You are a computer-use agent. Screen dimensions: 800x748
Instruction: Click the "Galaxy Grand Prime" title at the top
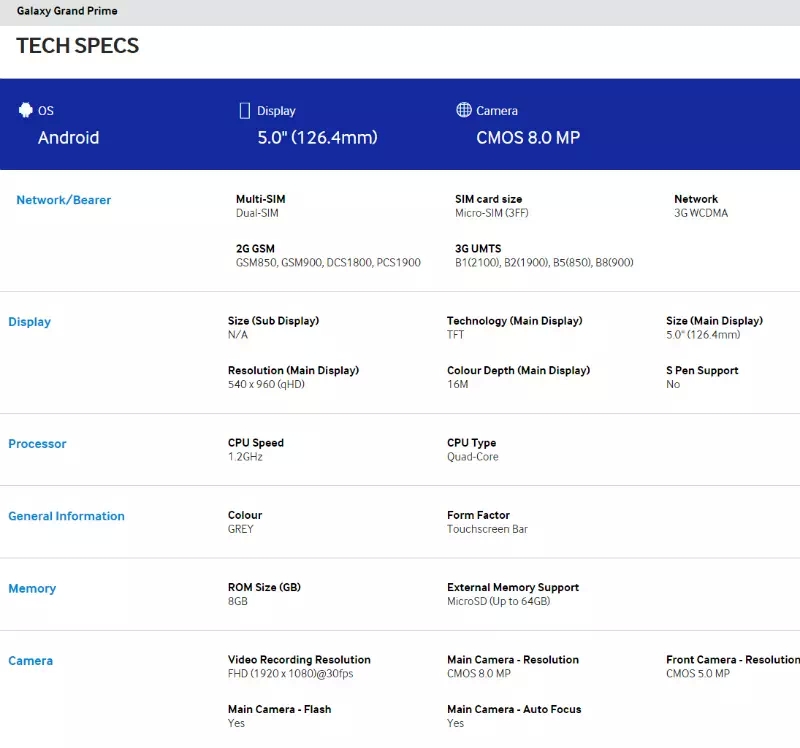(x=67, y=11)
